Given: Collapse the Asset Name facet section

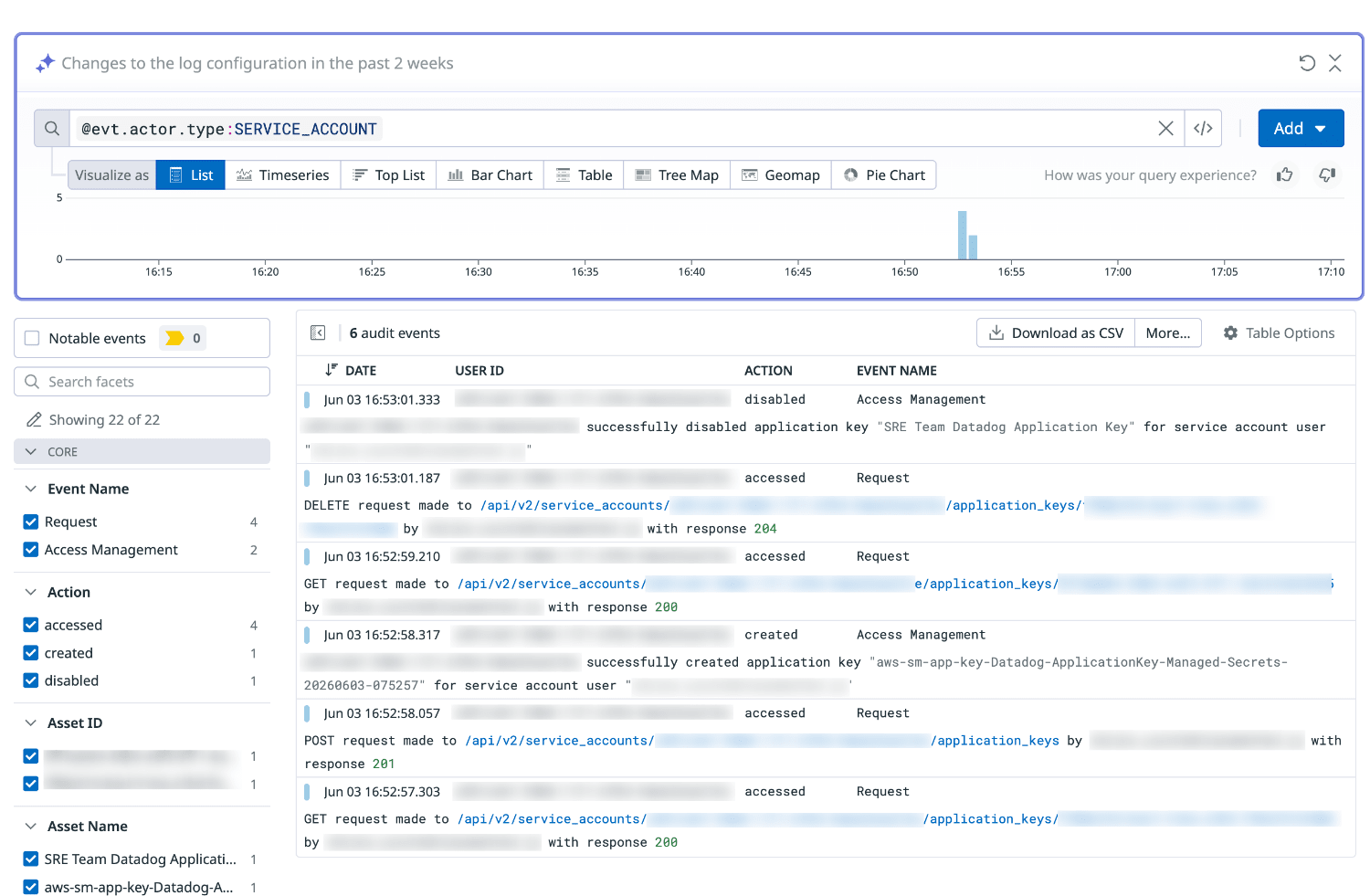Looking at the screenshot, I should (31, 826).
